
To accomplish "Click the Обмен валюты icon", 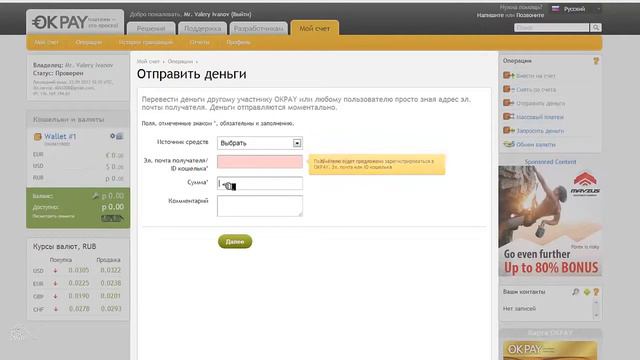I will click(x=508, y=144).
